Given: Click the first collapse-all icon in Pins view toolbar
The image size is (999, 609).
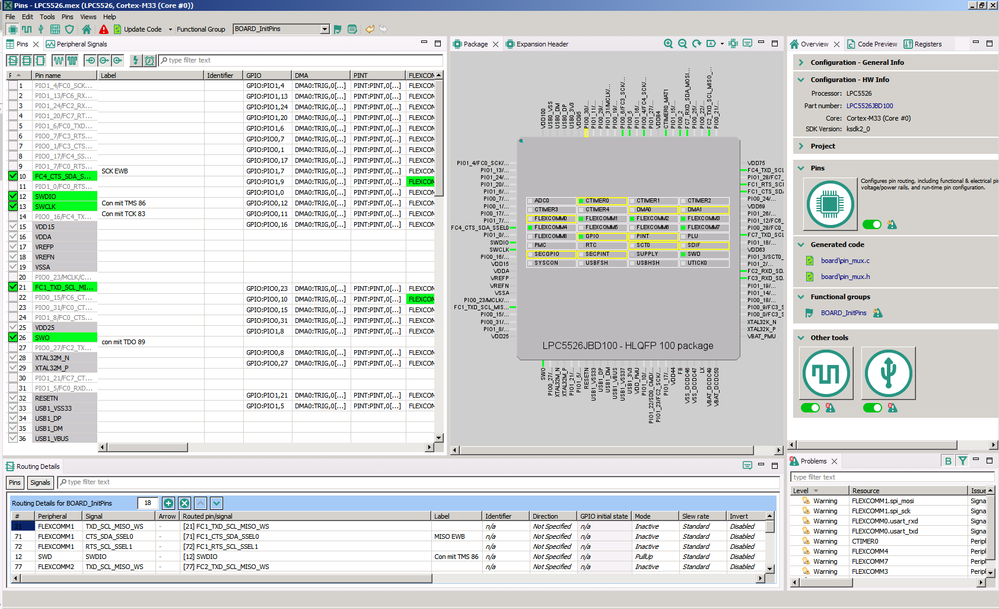Looking at the screenshot, I should click(x=12, y=61).
